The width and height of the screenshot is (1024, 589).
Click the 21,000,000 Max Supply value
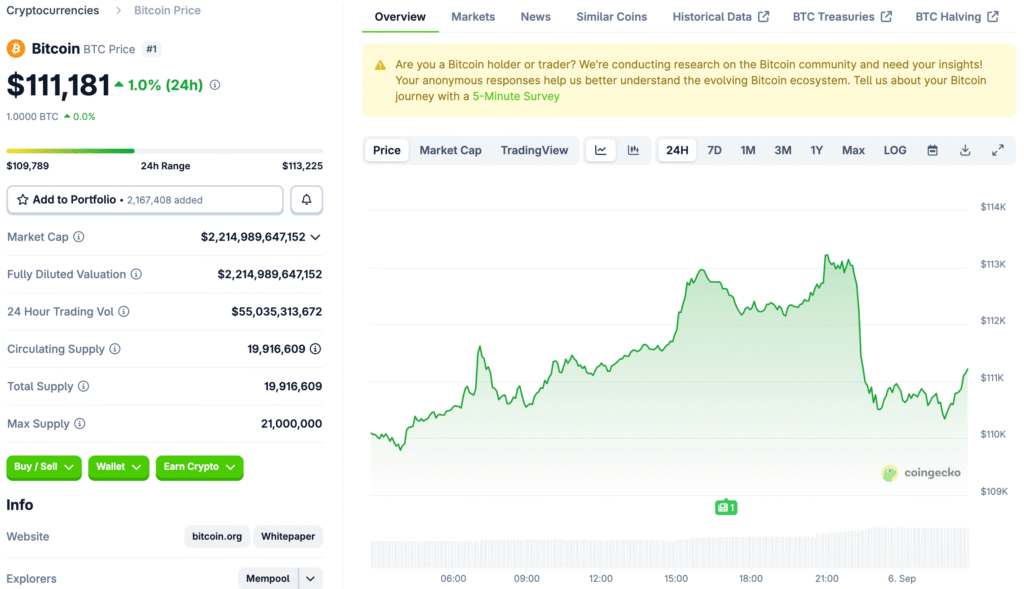pos(291,423)
